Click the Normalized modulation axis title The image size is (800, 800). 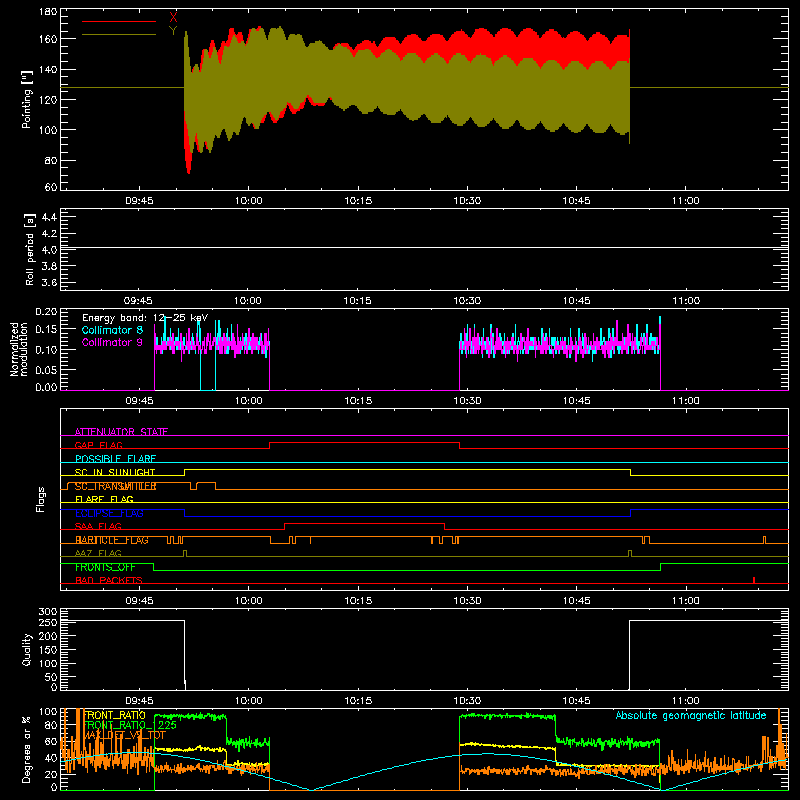[x=19, y=349]
